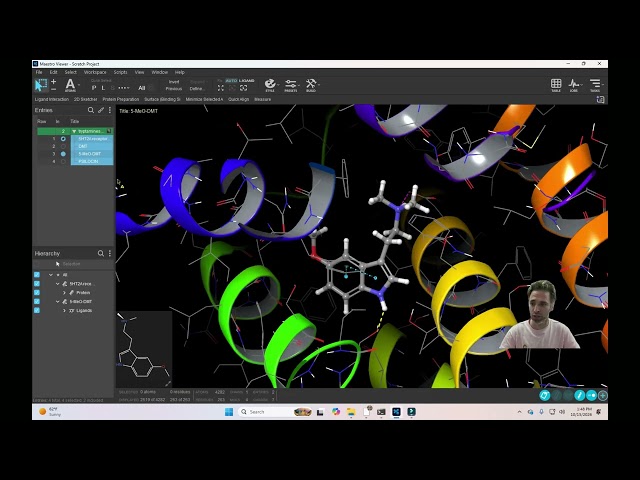Viewport: 640px width, 480px height.
Task: Click the Ligand Interaction button
Action: 51,99
